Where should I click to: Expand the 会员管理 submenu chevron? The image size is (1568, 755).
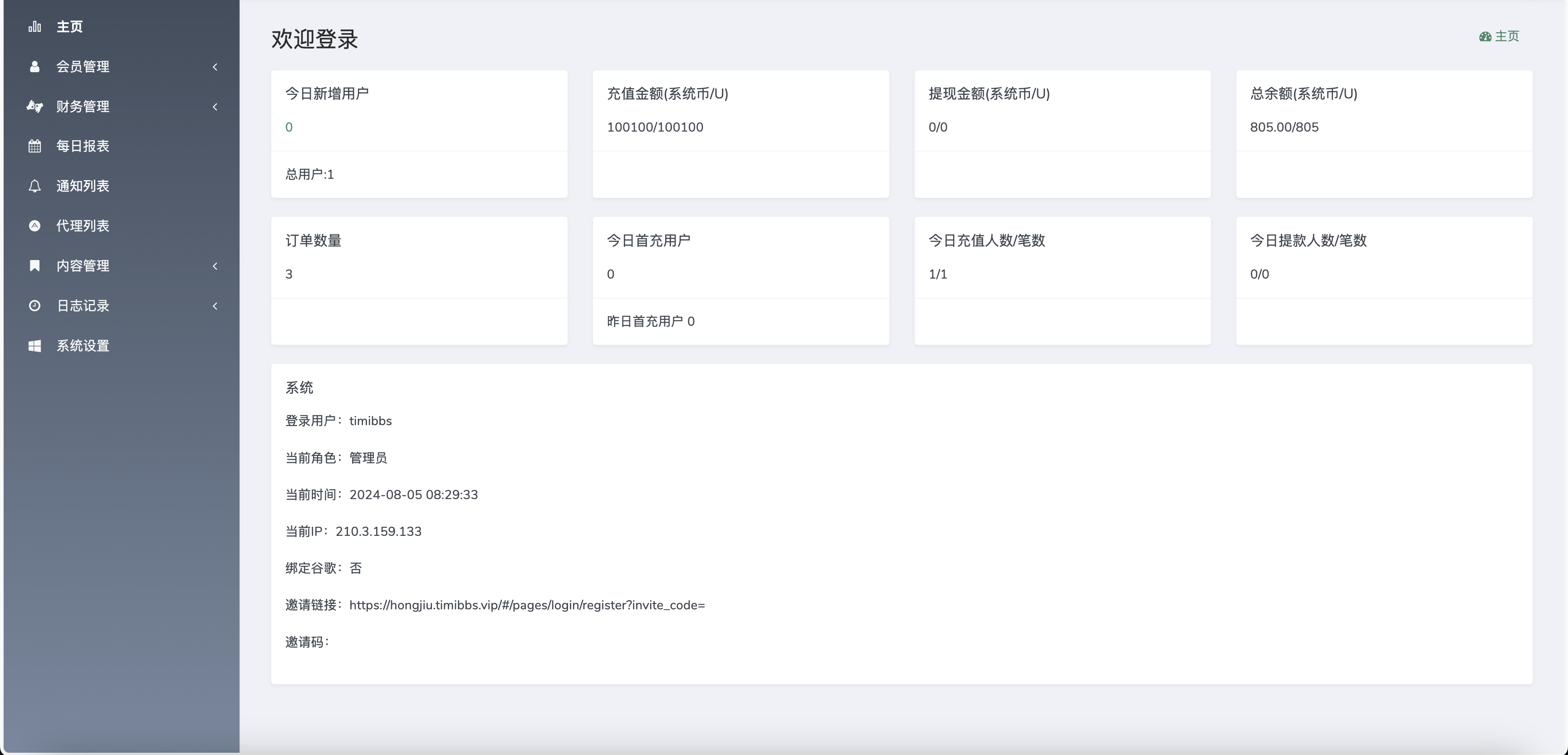click(215, 66)
